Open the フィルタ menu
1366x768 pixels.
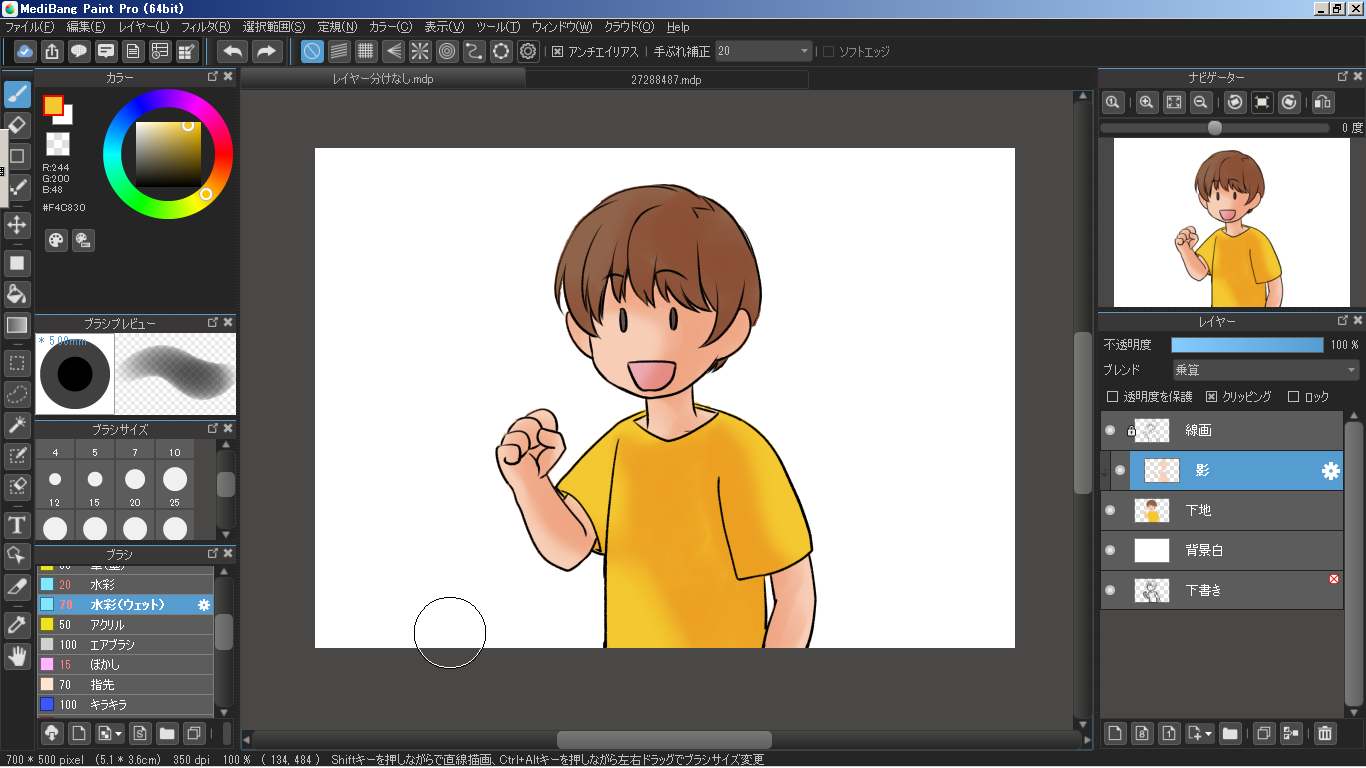[205, 27]
